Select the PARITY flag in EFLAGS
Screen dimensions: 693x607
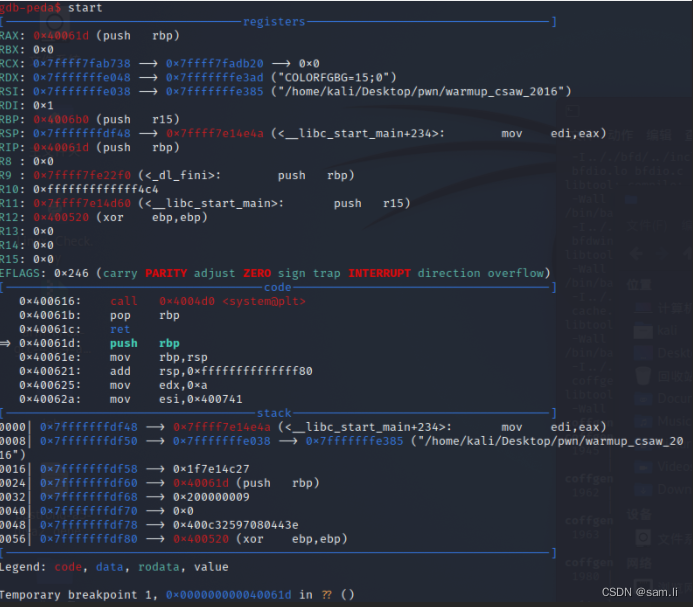point(166,273)
